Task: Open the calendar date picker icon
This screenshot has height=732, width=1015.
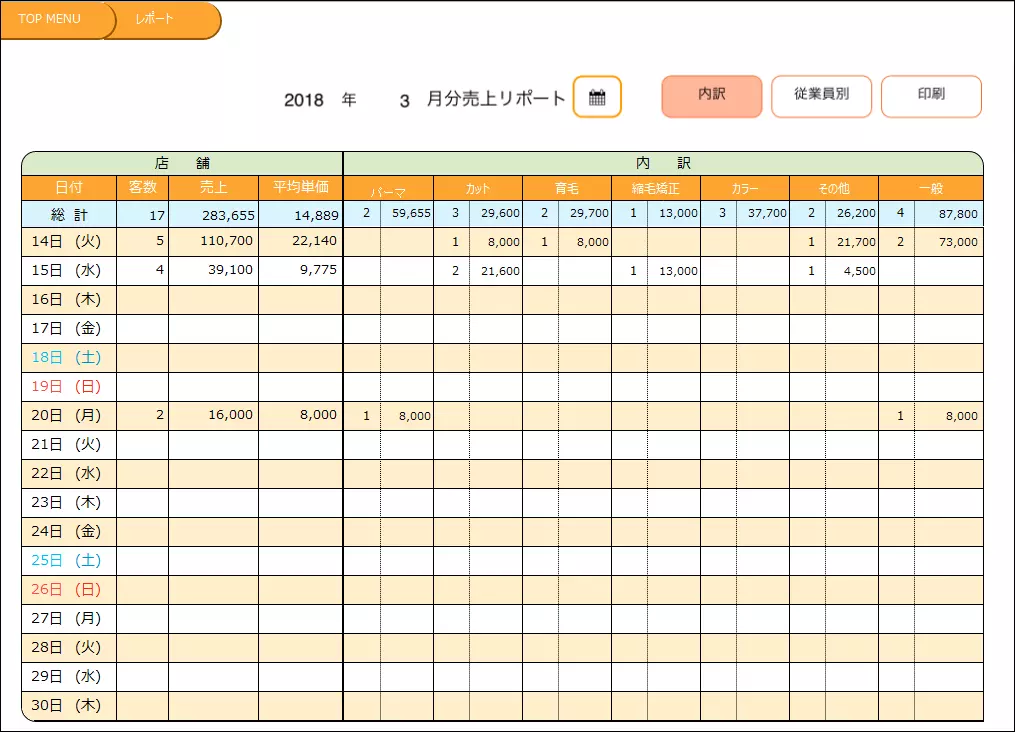Action: [x=597, y=97]
